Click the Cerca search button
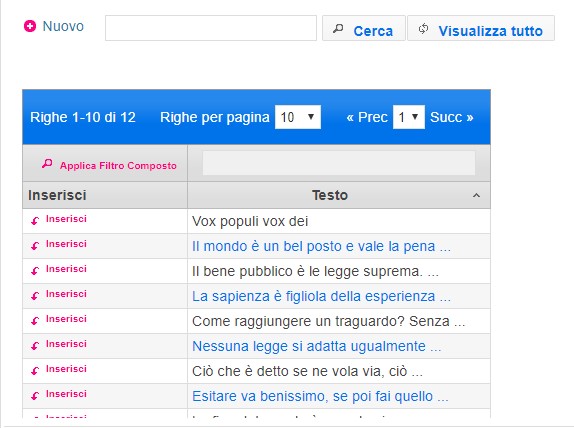This screenshot has width=574, height=428. point(364,28)
